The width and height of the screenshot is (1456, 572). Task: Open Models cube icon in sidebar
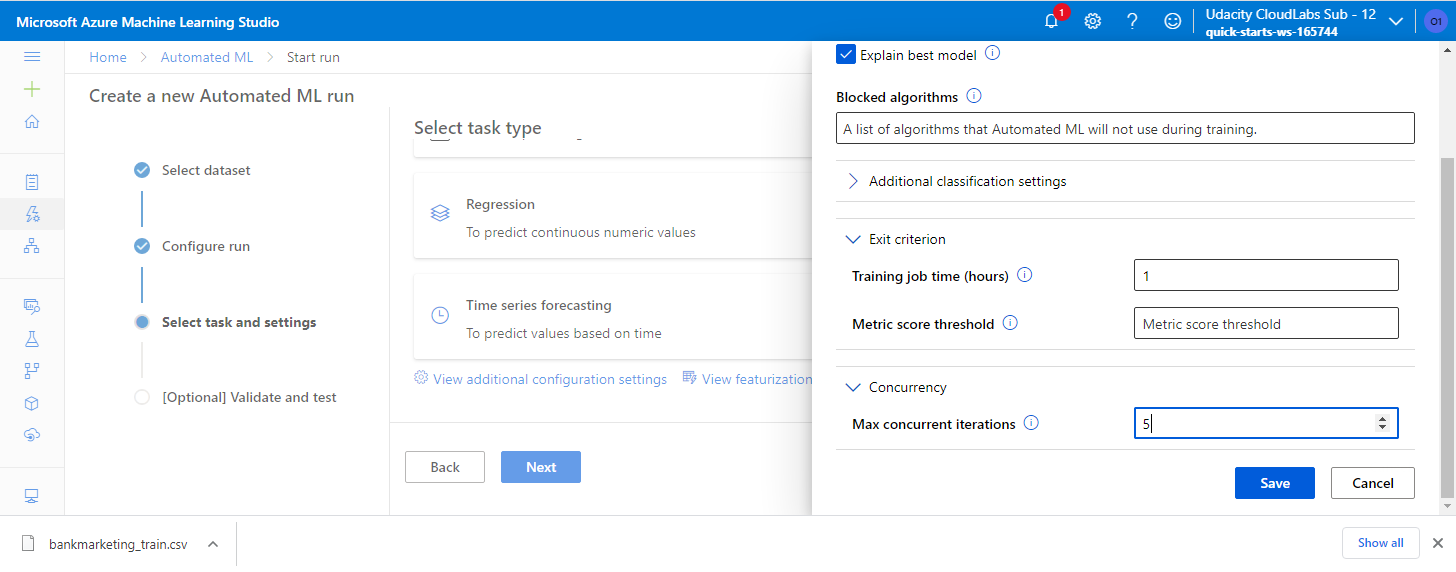click(x=32, y=403)
